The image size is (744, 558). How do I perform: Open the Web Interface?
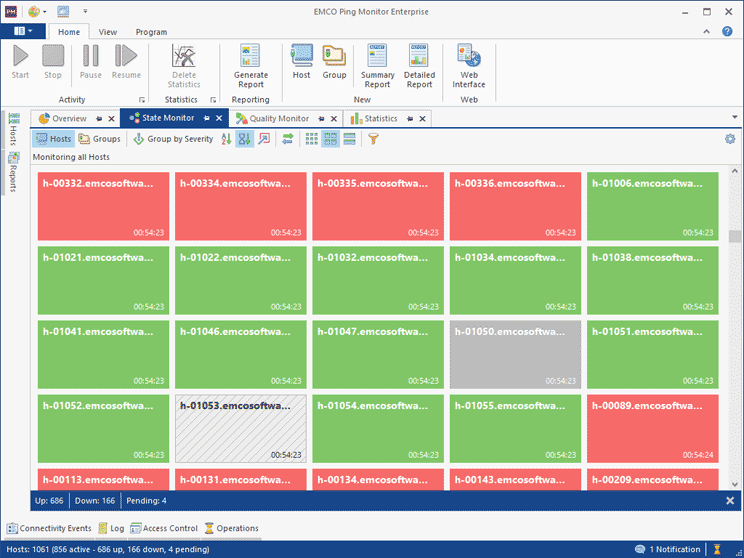click(469, 66)
